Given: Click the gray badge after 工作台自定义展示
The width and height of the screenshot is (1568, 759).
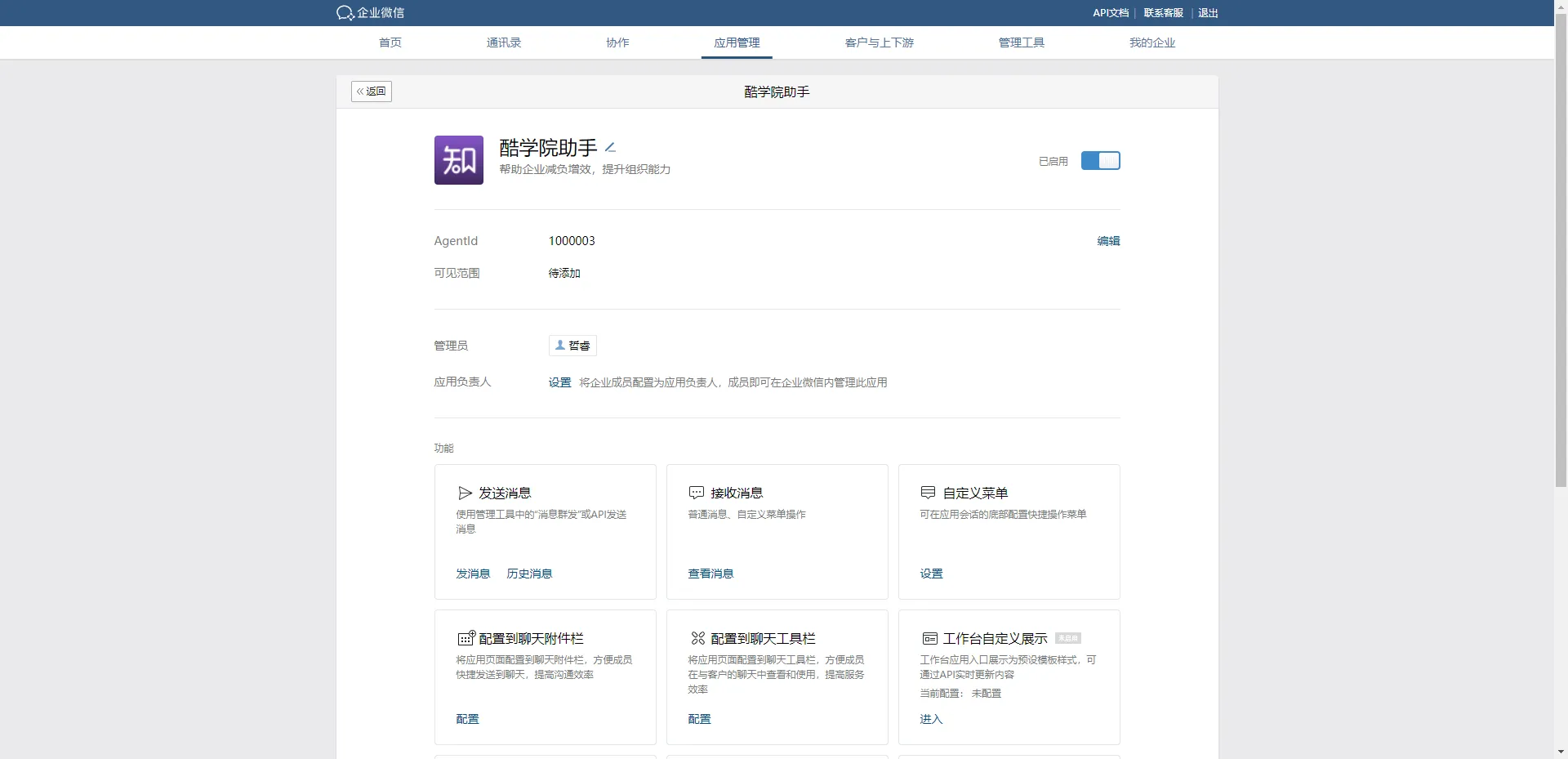Looking at the screenshot, I should tap(1067, 638).
